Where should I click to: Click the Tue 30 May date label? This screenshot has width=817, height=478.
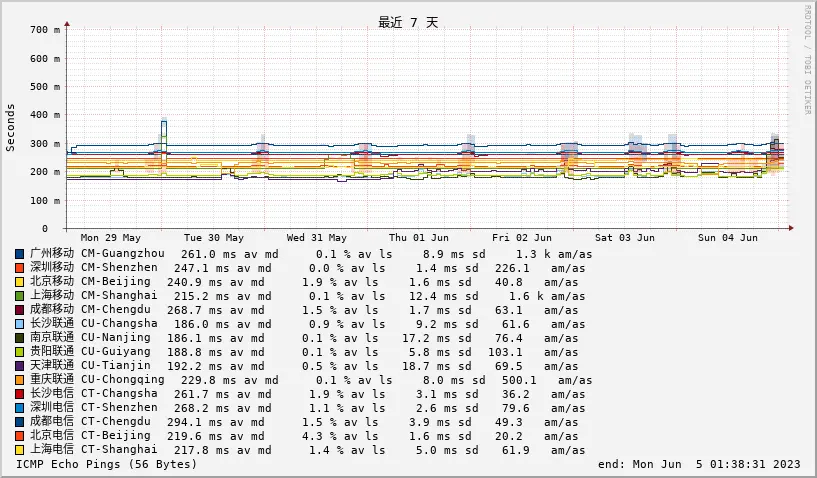(213, 238)
